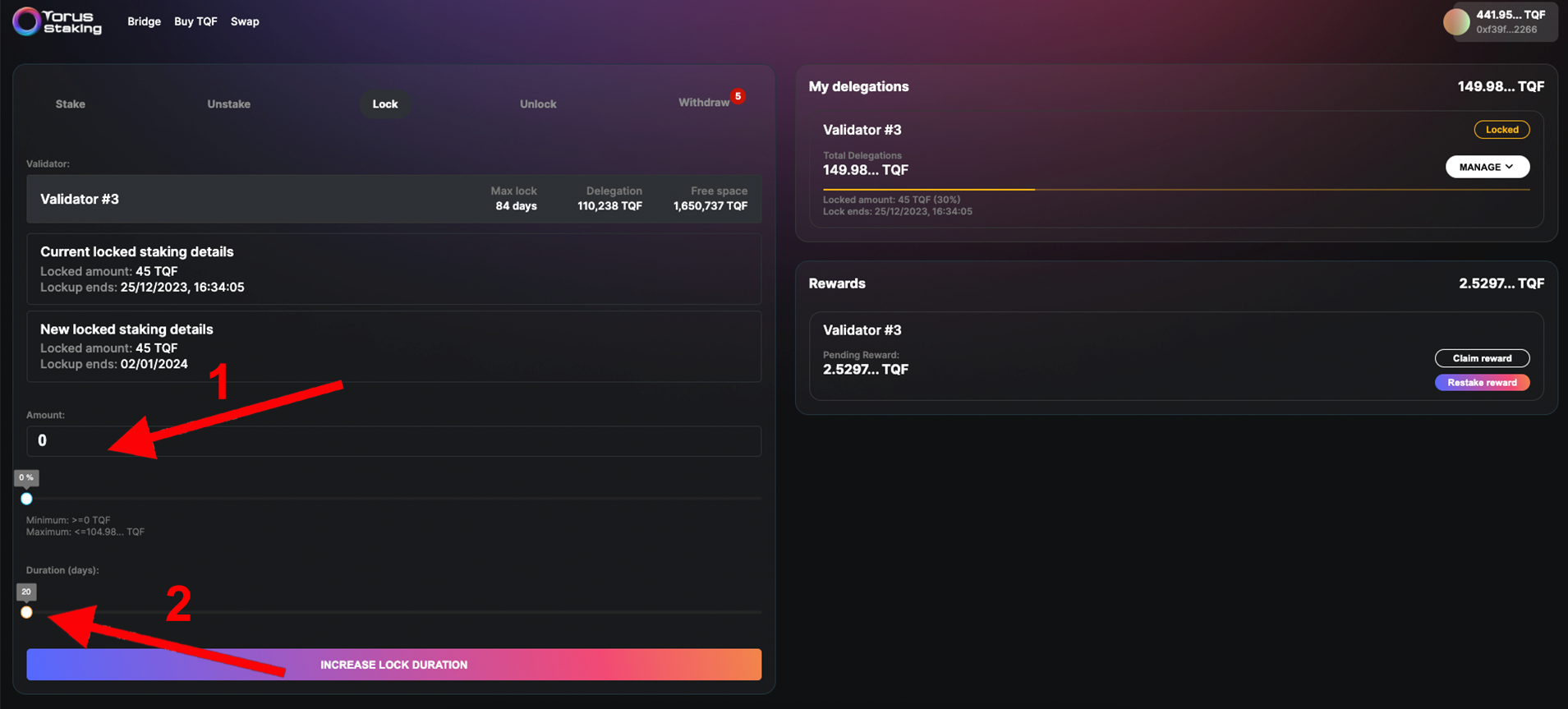Image resolution: width=1568 pixels, height=709 pixels.
Task: Click the Torus Staking logo
Action: (x=57, y=21)
